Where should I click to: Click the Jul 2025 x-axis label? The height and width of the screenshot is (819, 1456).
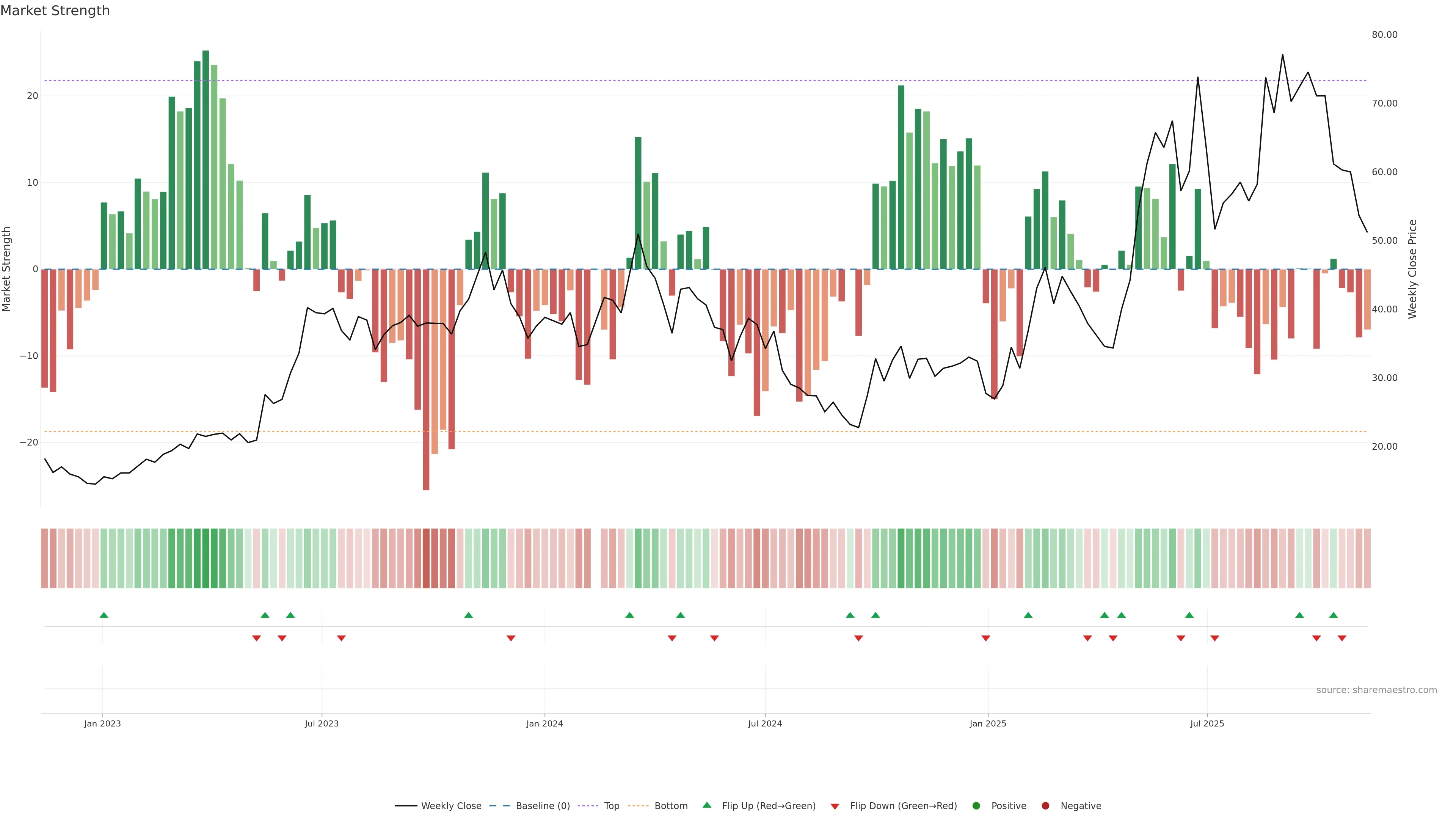[x=1207, y=723]
